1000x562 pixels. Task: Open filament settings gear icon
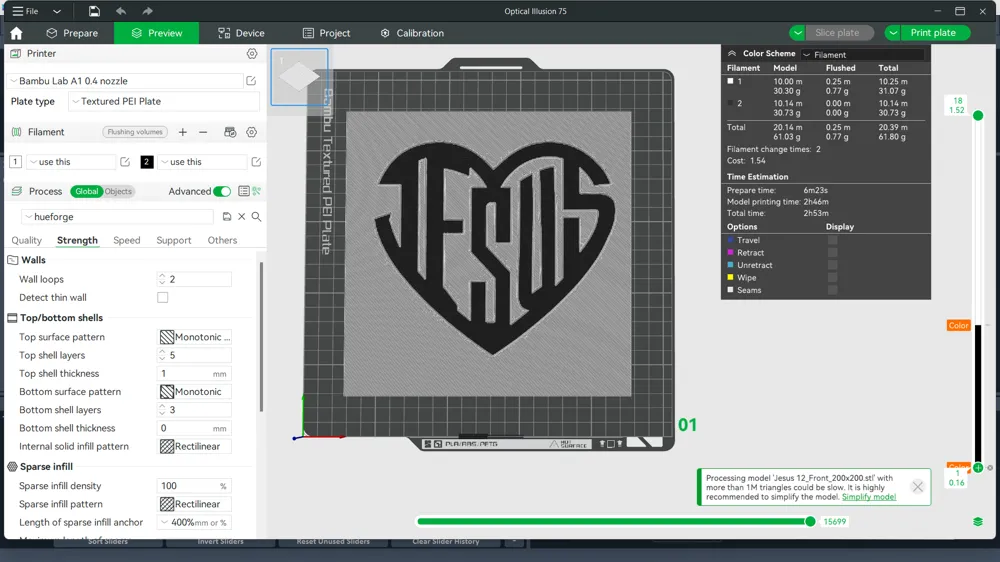tap(252, 132)
